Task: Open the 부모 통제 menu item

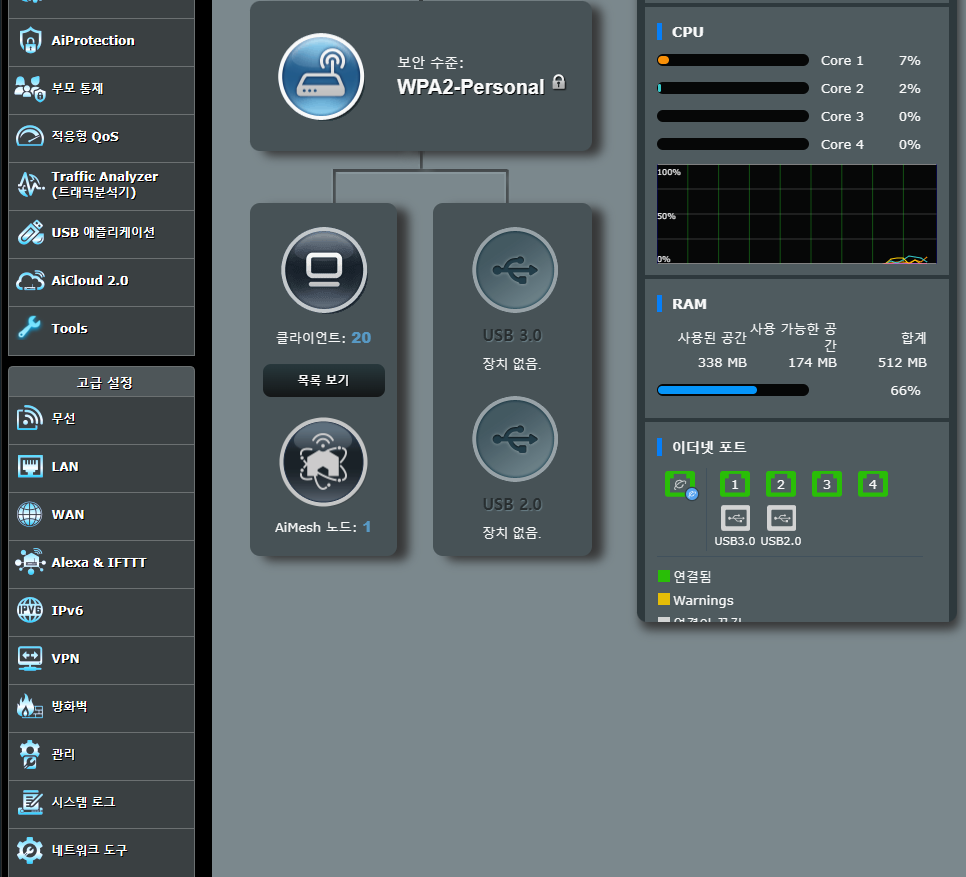Action: tap(102, 90)
